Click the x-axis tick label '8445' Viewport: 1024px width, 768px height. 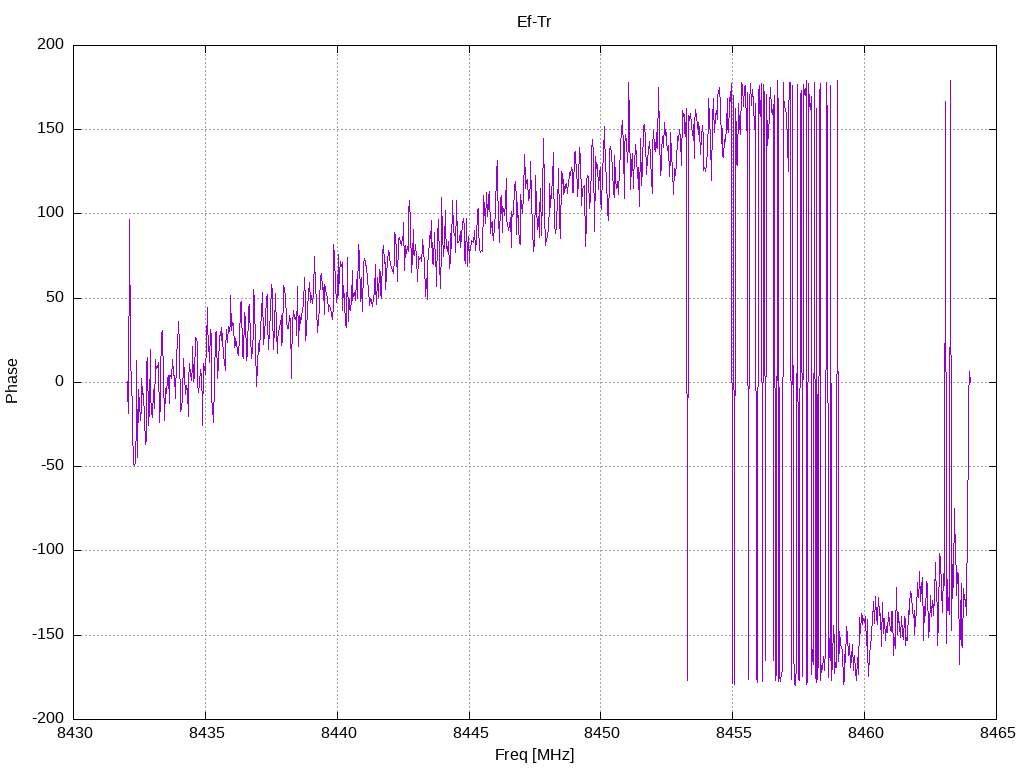pos(470,733)
